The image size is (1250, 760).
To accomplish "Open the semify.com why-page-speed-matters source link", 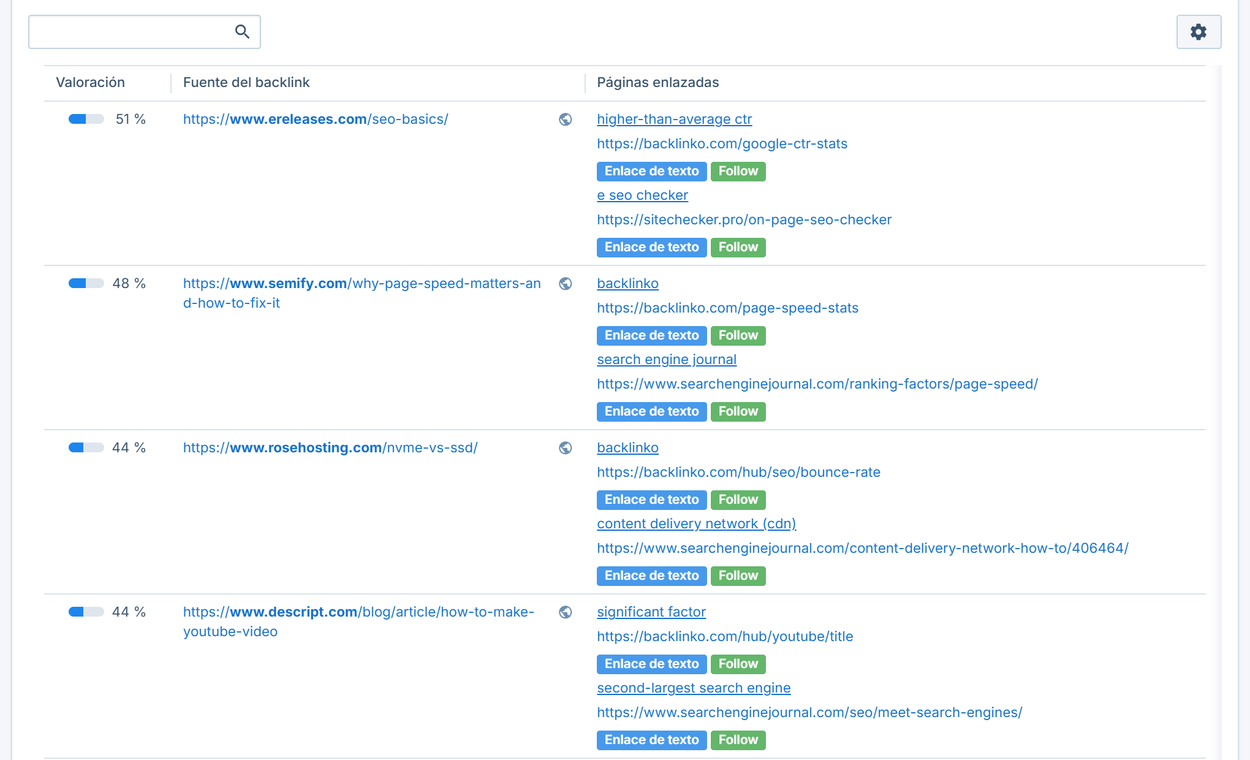I will tap(362, 293).
